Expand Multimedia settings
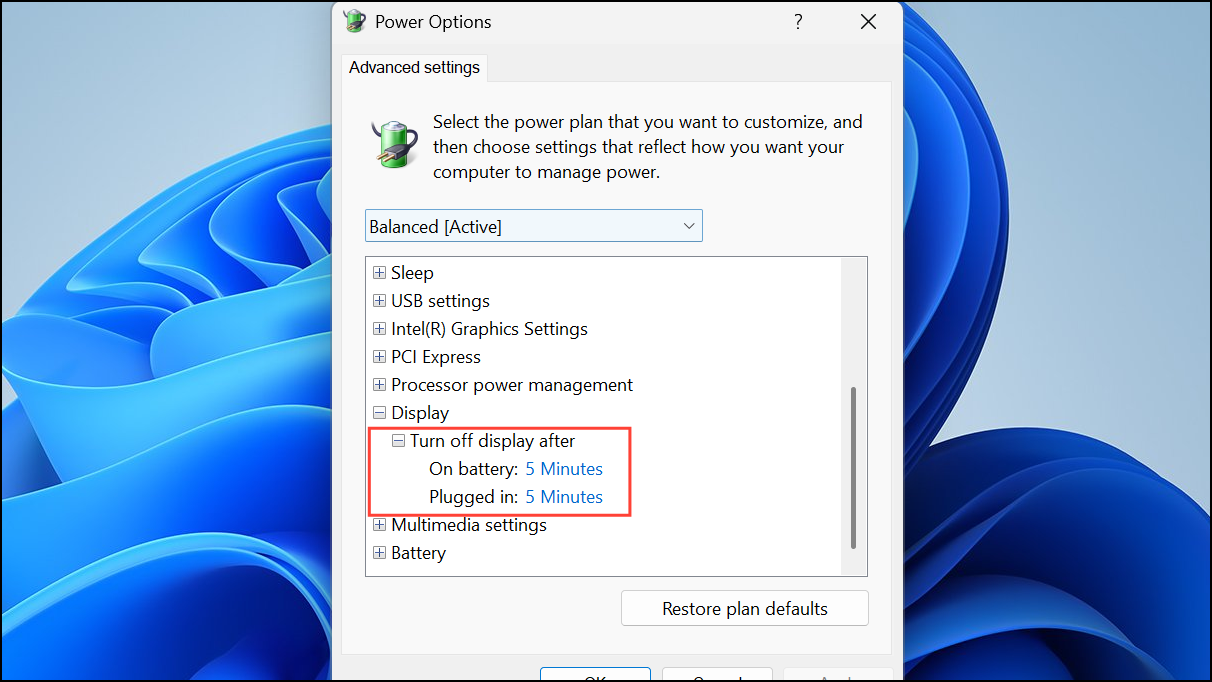Image resolution: width=1212 pixels, height=682 pixels. tap(379, 524)
